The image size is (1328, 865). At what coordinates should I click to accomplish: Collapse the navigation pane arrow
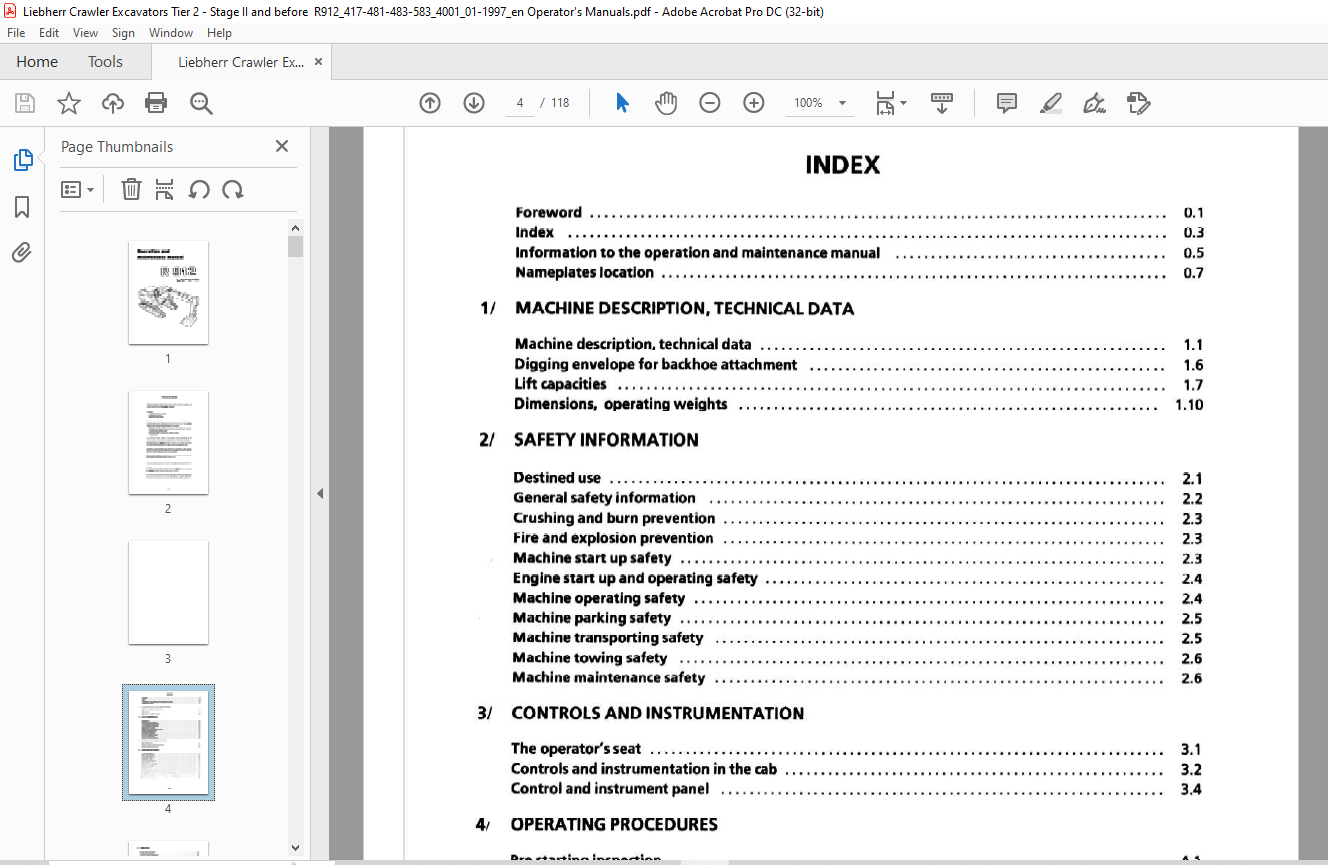320,493
